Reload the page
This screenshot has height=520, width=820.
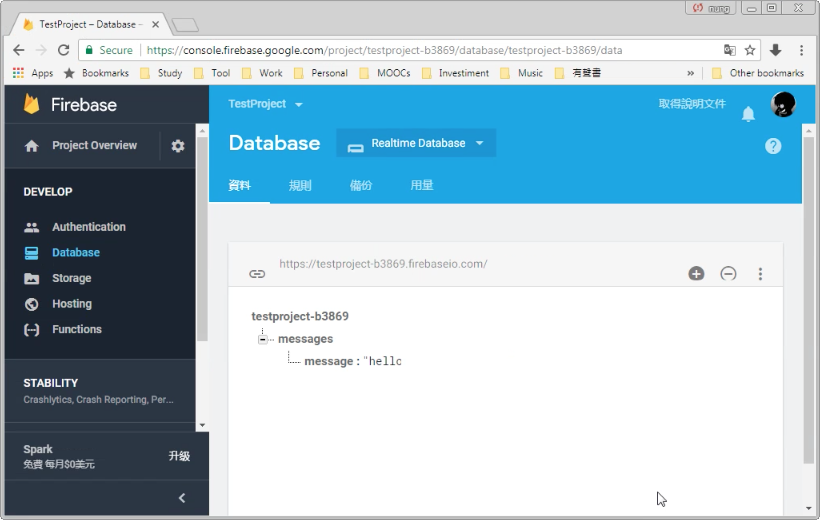coord(63,50)
